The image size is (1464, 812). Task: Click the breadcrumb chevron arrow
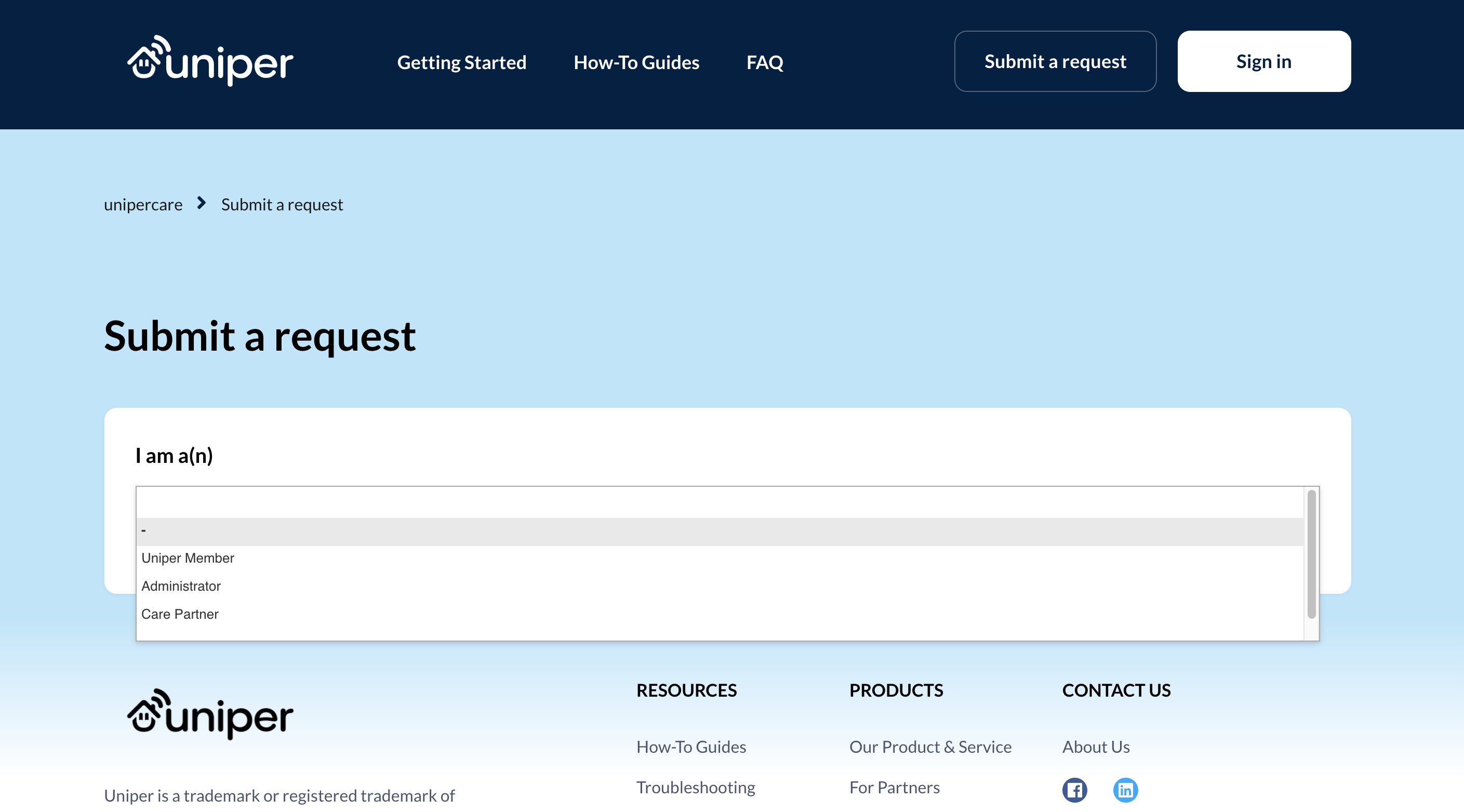tap(201, 203)
